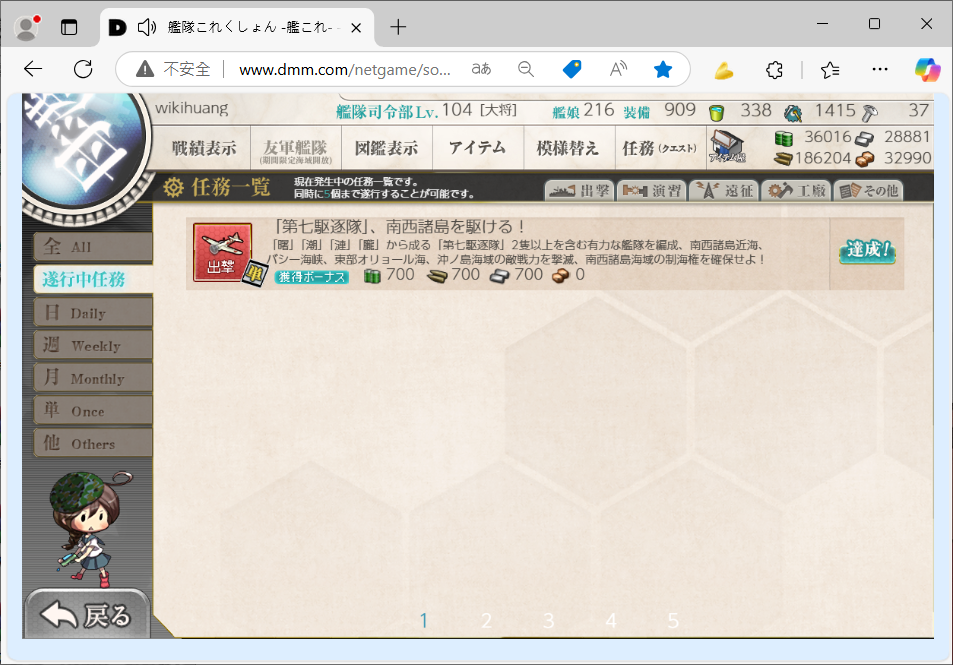Mute the tab via speaker icon
The width and height of the screenshot is (953, 665).
coord(146,27)
